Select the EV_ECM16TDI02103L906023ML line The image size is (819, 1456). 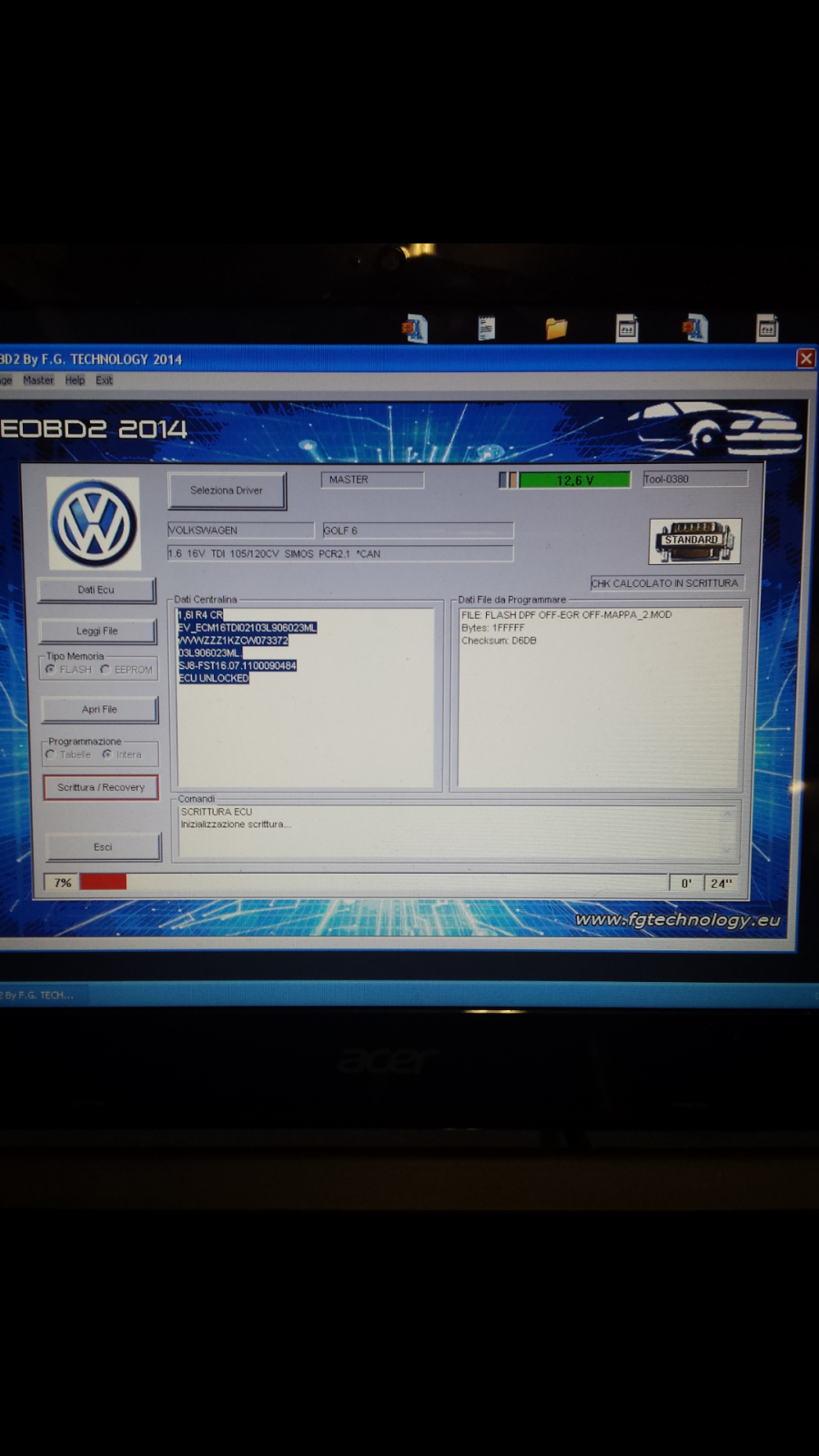(x=248, y=628)
